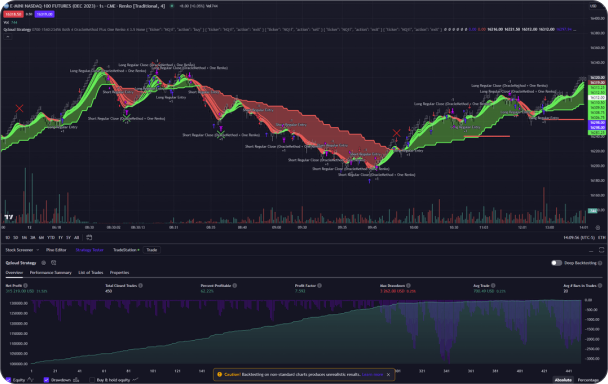Click the Buy & hold equity line icon

(135, 380)
